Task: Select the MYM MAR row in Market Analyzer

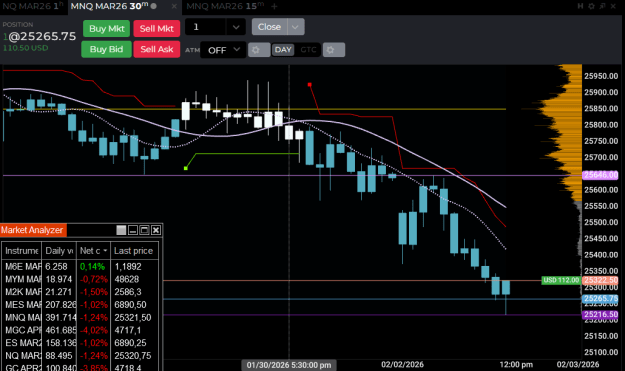Action: coord(80,279)
